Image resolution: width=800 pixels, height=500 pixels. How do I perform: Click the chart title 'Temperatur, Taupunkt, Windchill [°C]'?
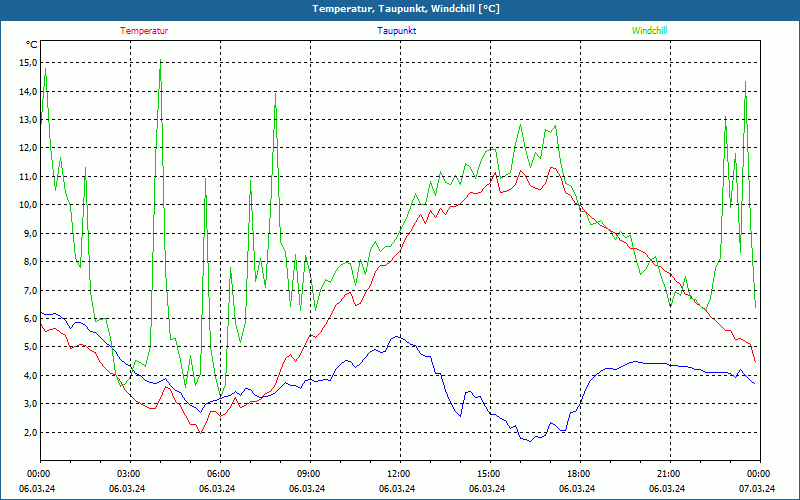tap(406, 9)
